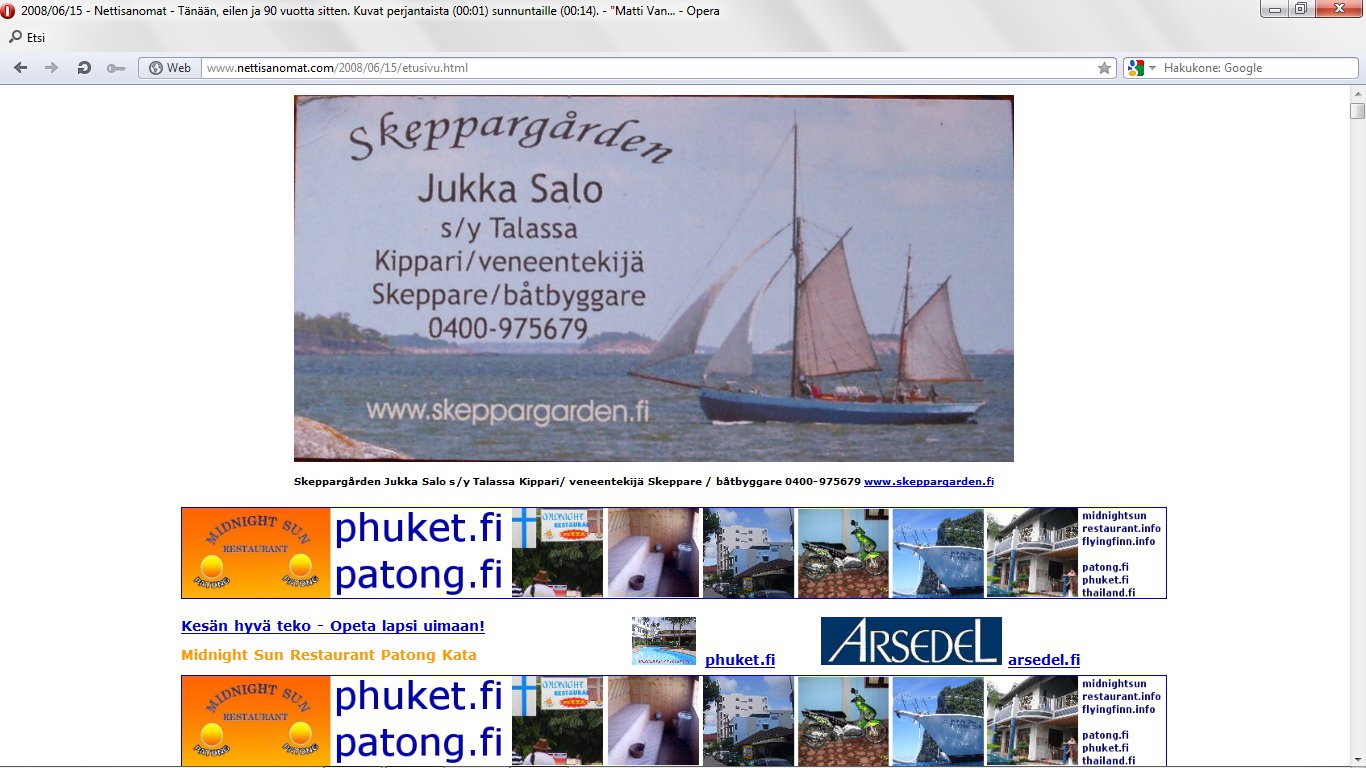The image size is (1366, 768).
Task: Click the Arsedel logo banner
Action: tap(910, 641)
